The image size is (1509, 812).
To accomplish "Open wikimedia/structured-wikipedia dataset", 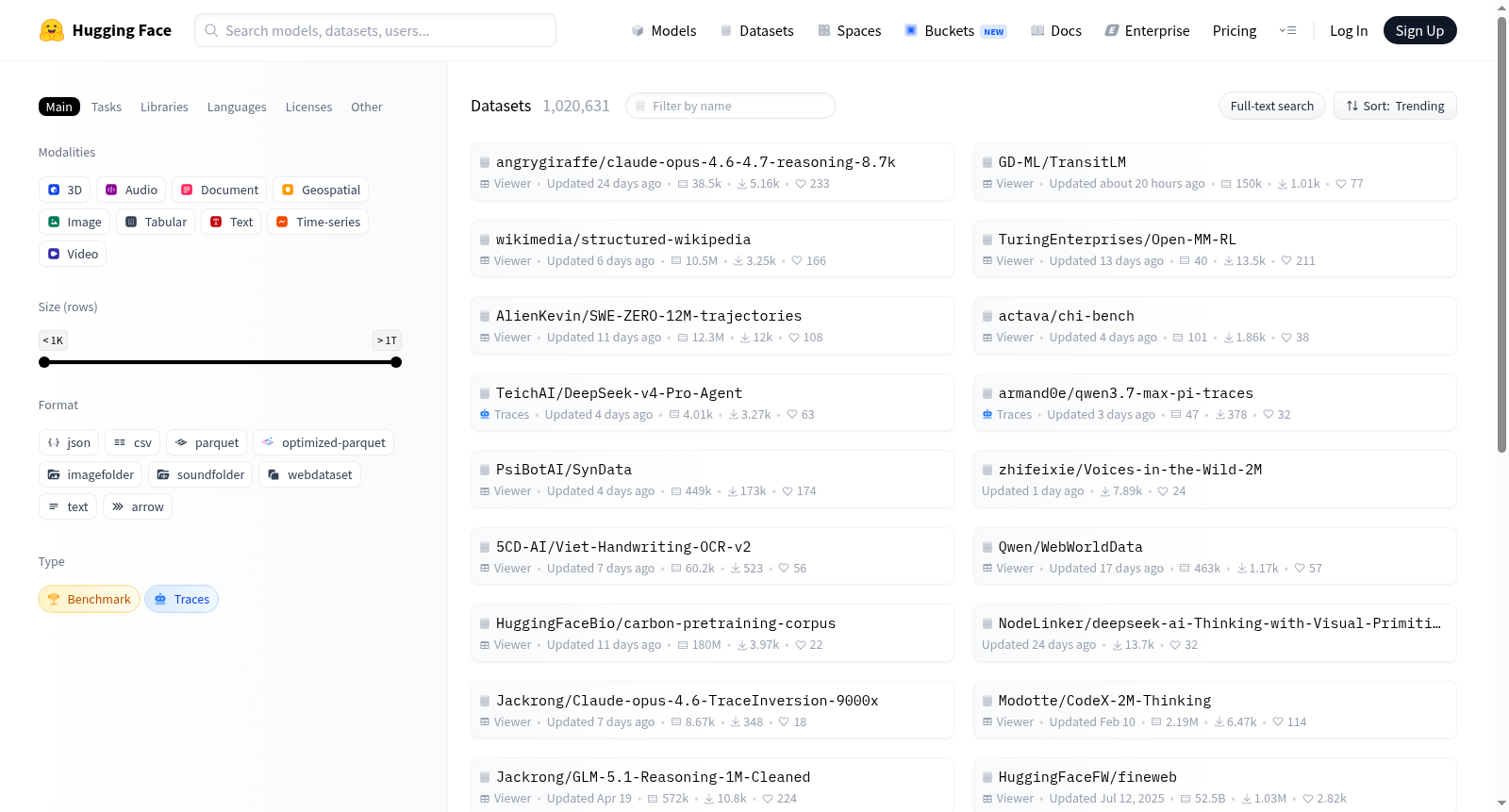I will click(x=712, y=249).
